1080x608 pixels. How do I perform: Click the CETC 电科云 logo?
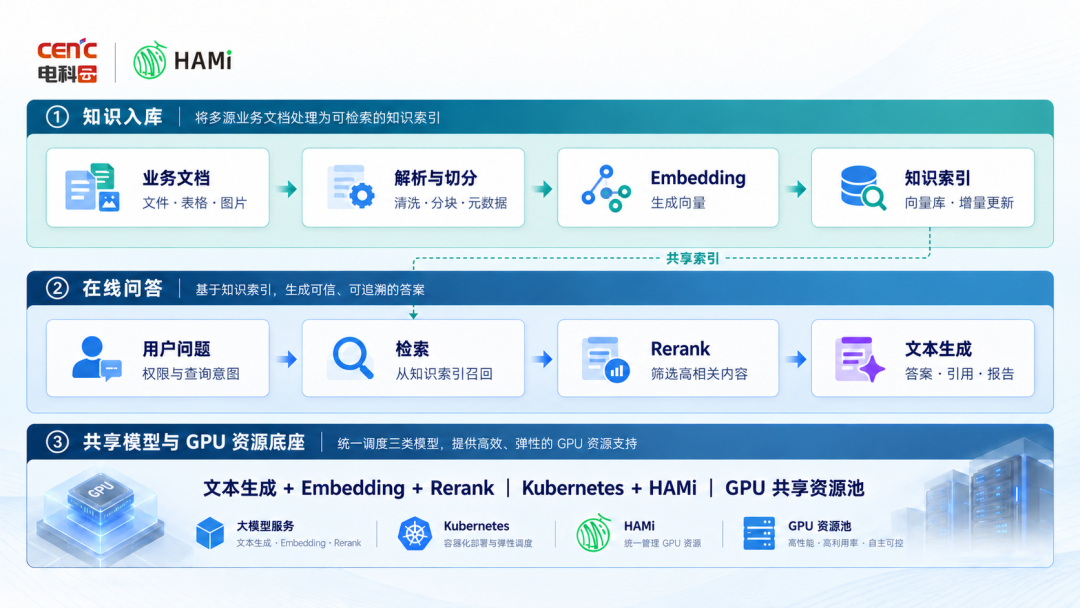pos(67,61)
